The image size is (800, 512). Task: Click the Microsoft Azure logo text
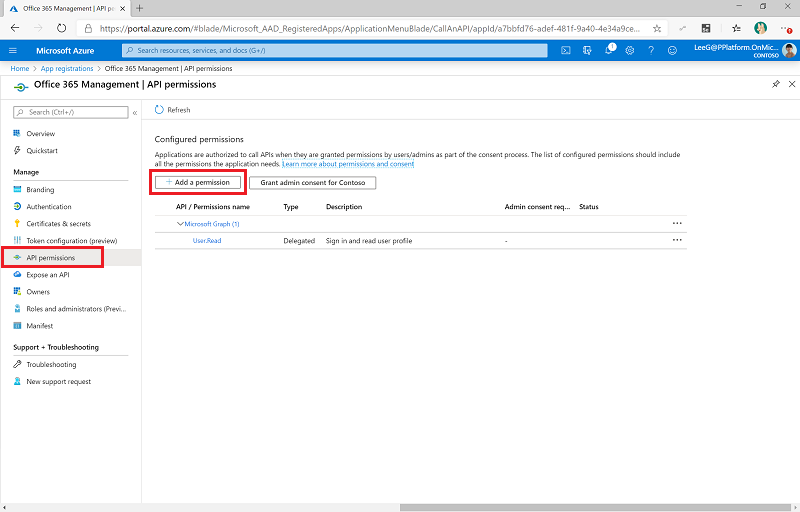click(65, 50)
